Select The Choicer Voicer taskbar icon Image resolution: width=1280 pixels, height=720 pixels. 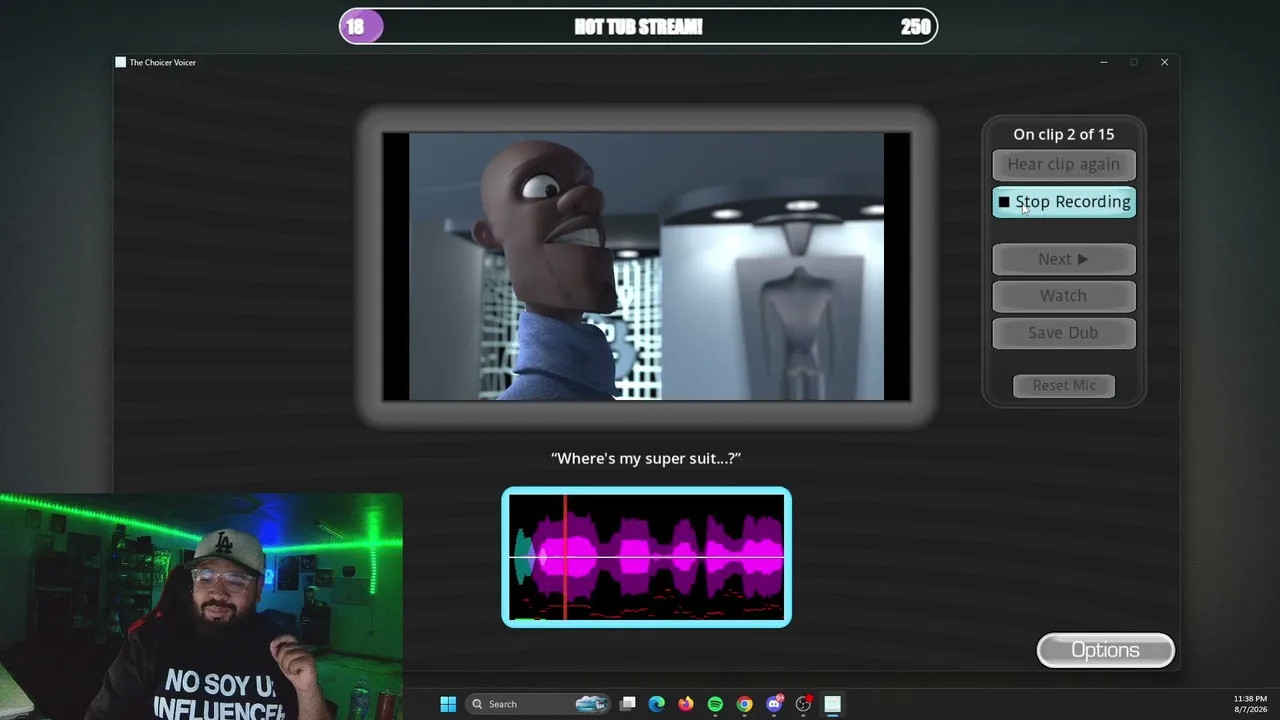[x=832, y=704]
